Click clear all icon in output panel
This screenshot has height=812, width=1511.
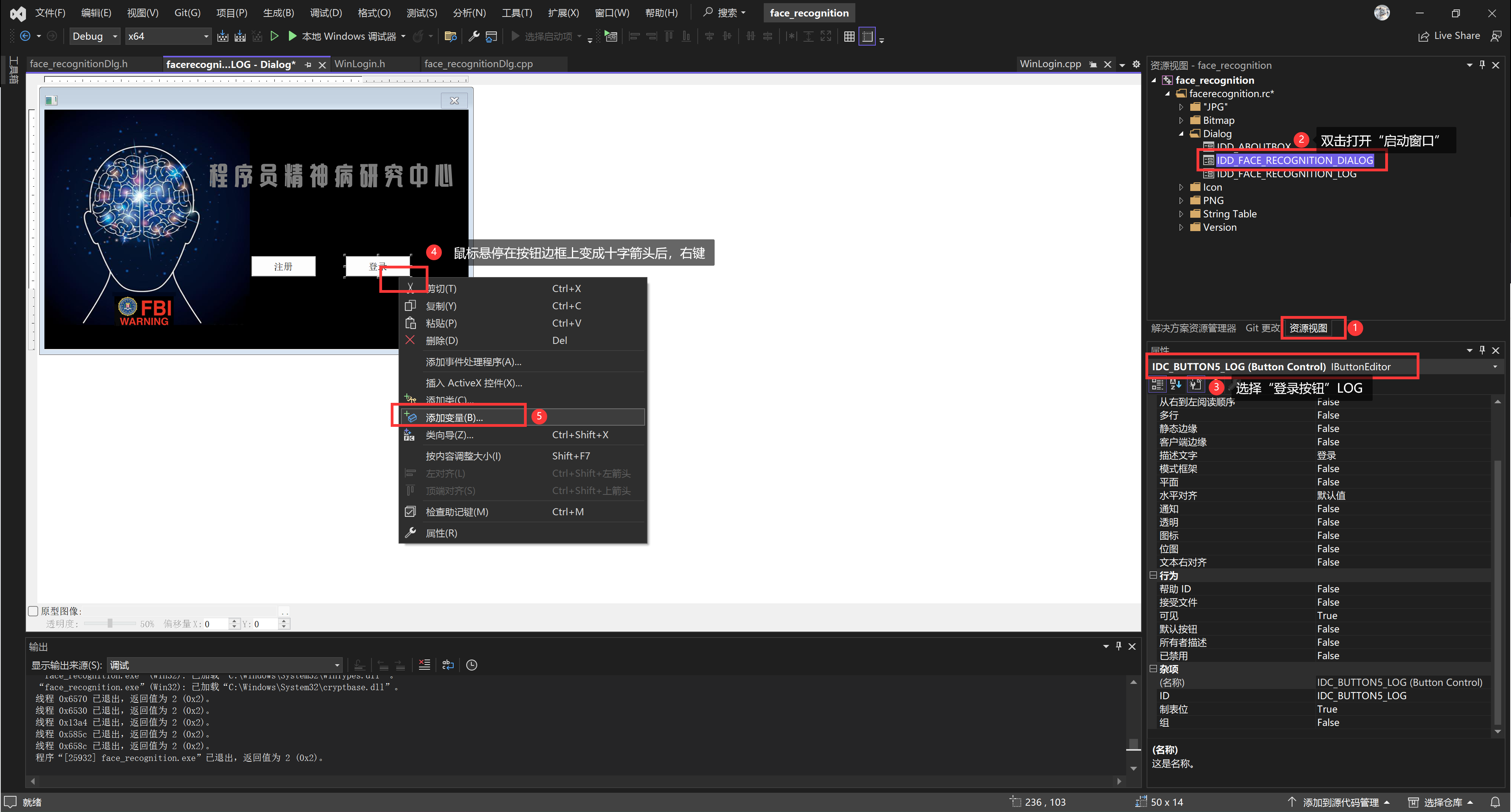point(424,665)
